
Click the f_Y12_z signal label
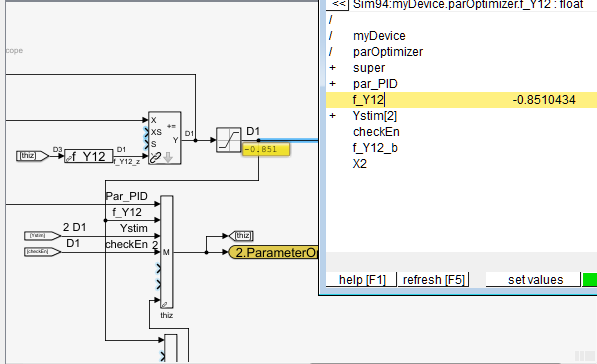[127, 161]
